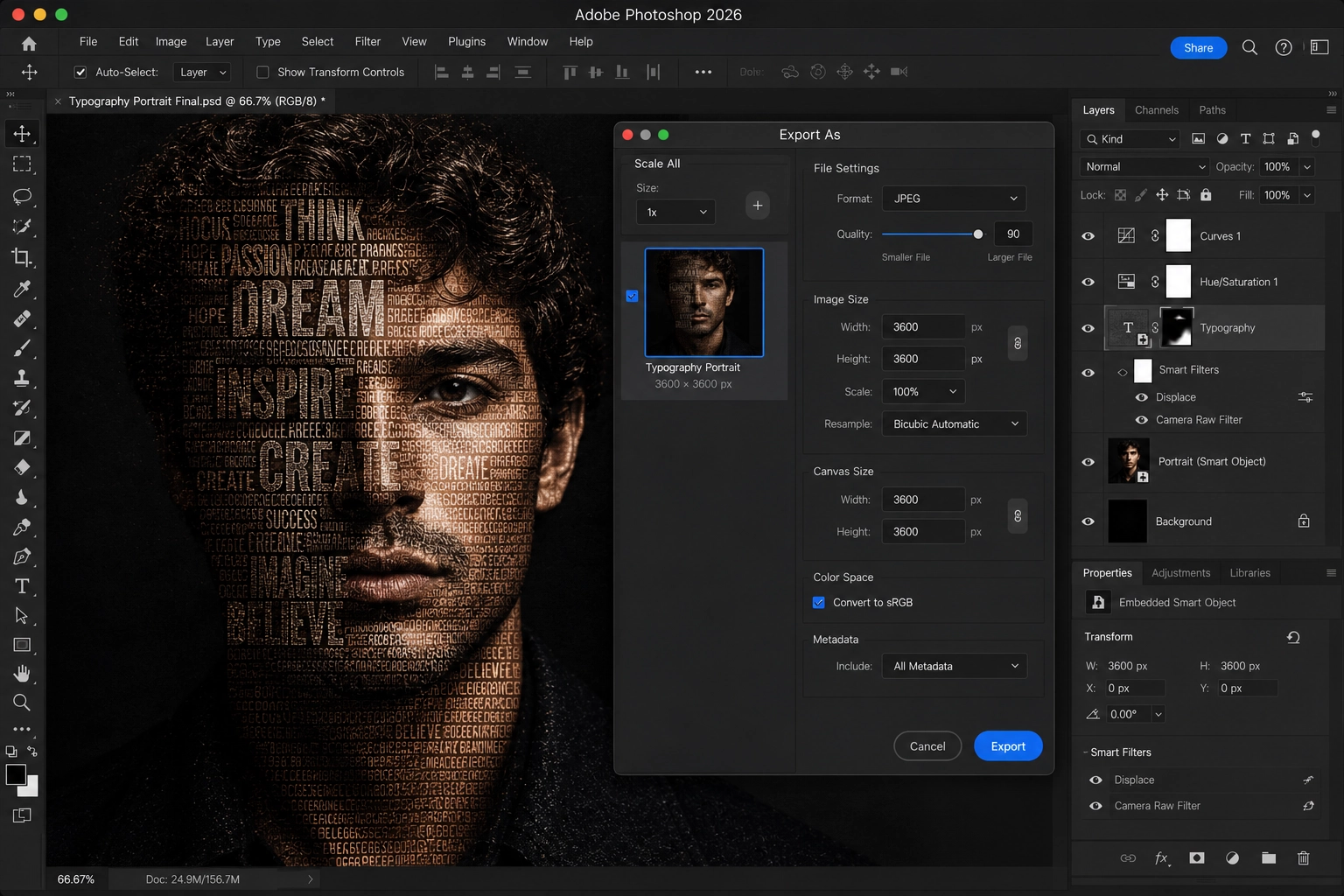Toggle the Auto-Select checkbox
The image size is (1344, 896).
[80, 73]
